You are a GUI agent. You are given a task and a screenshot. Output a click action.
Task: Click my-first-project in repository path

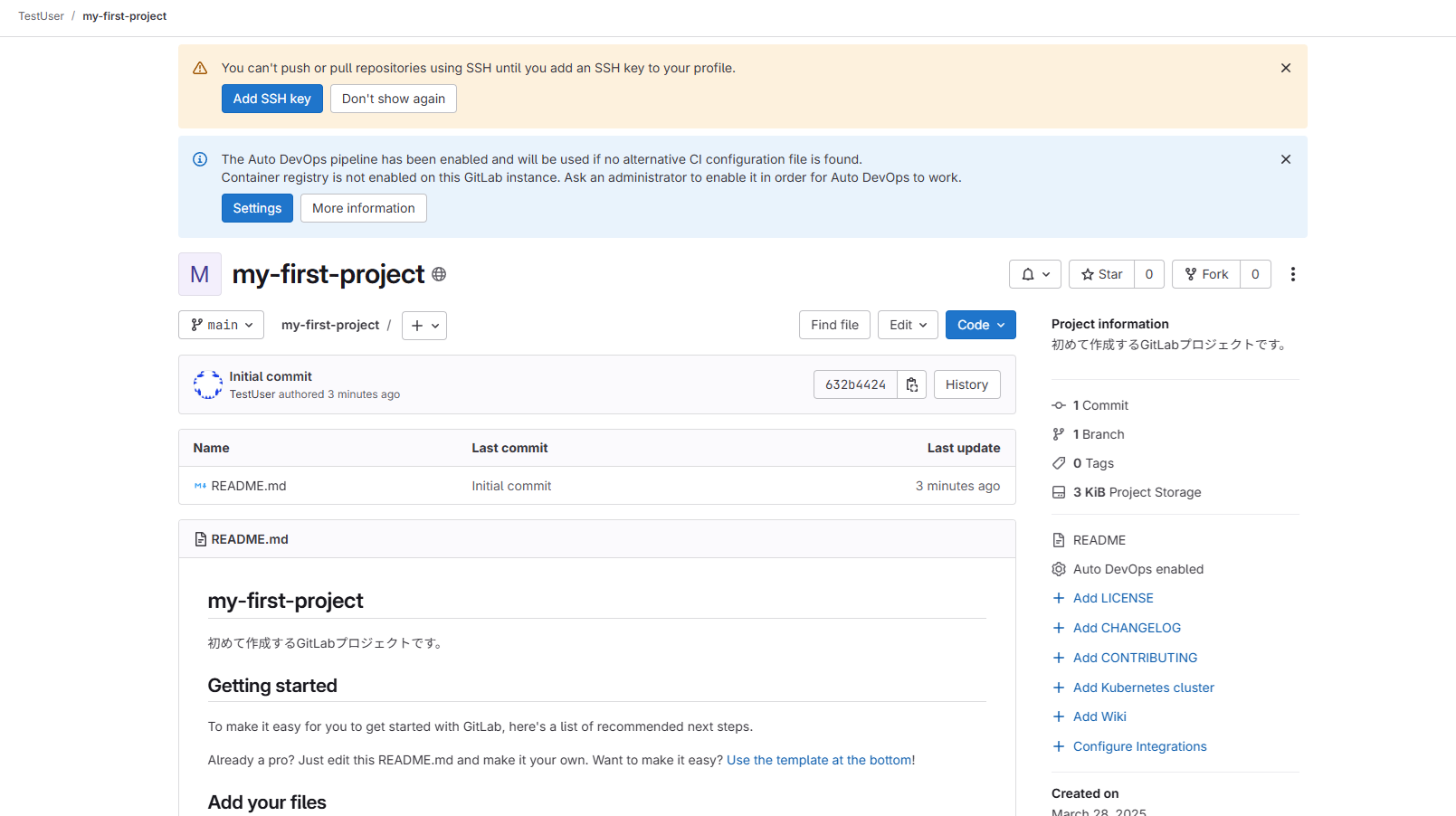coord(330,325)
